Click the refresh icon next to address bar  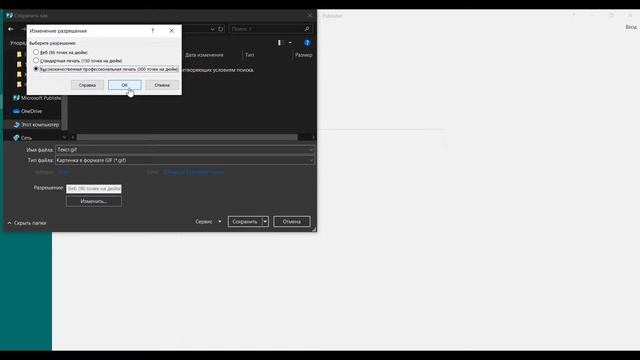[x=220, y=29]
